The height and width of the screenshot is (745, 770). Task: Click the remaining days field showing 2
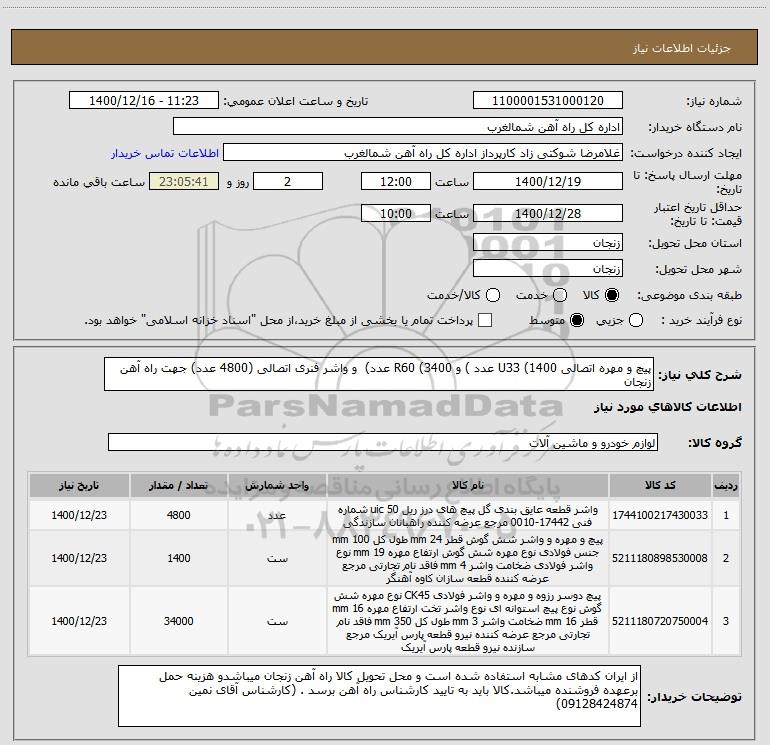point(288,182)
